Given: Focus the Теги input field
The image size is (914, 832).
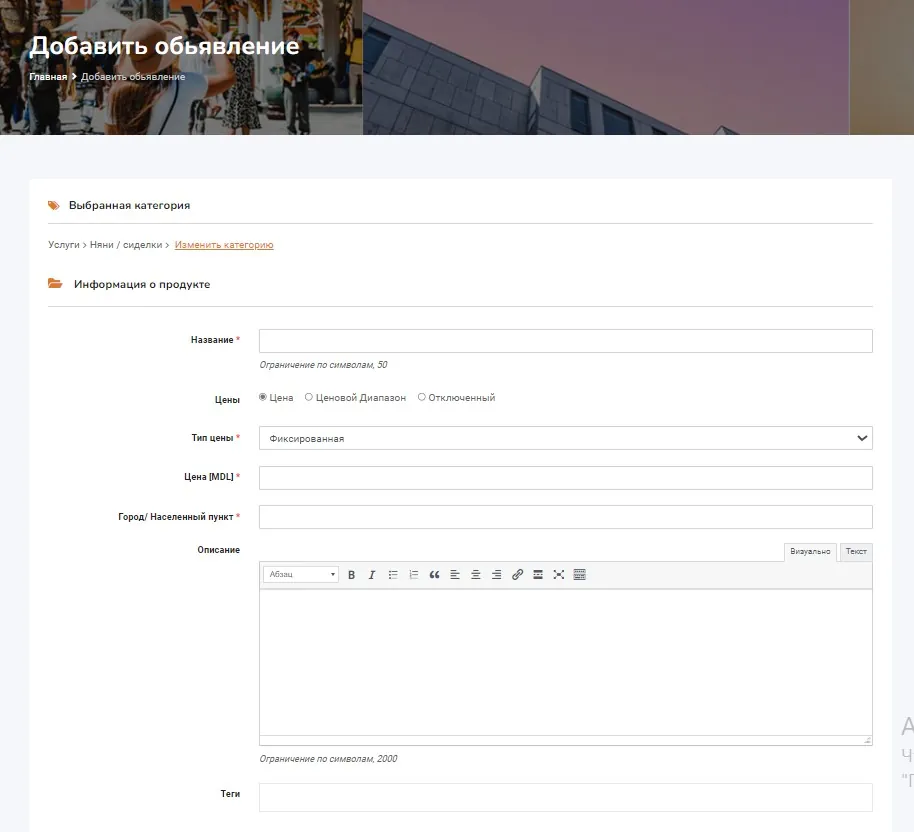Looking at the screenshot, I should (565, 798).
